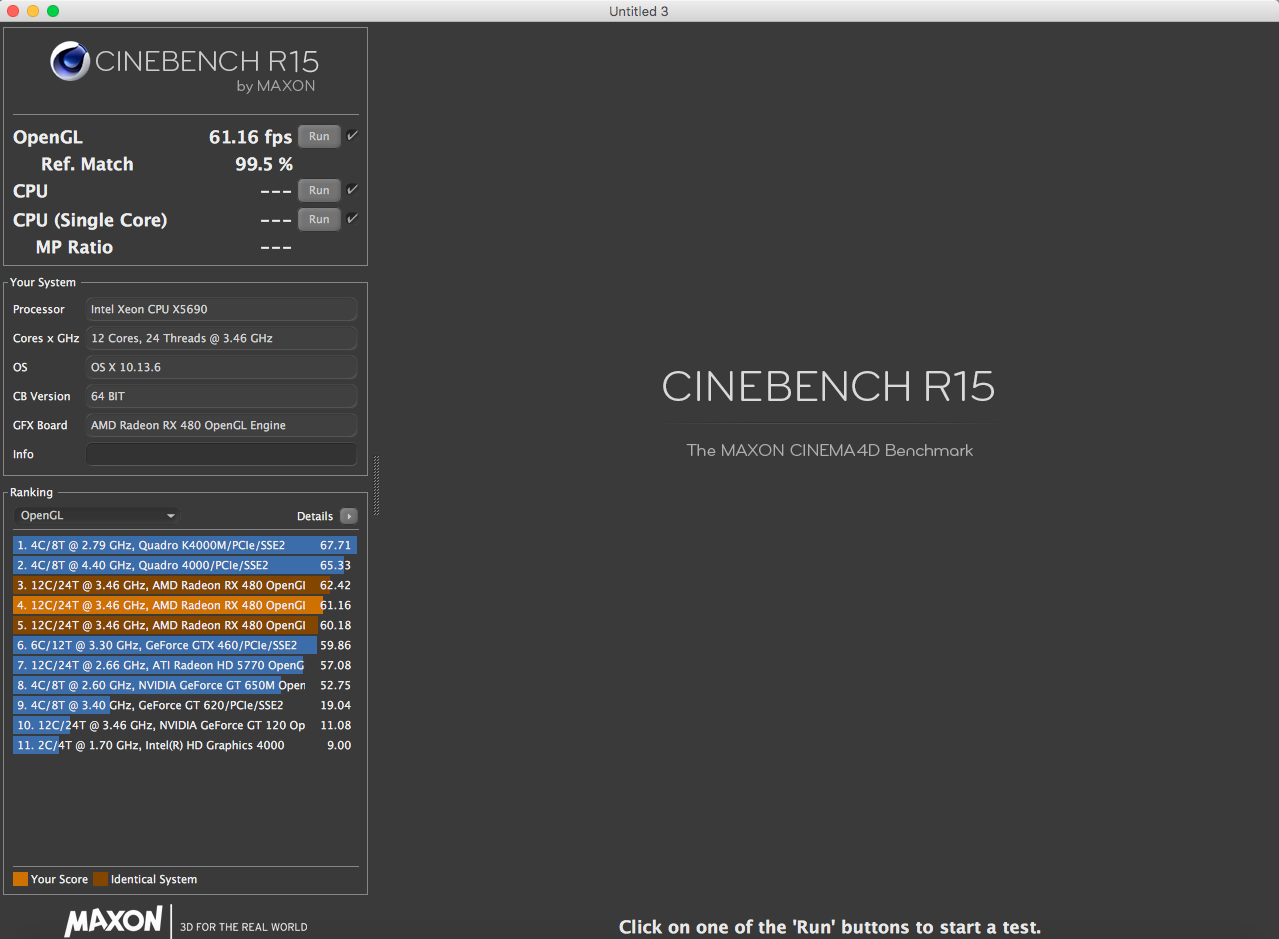Toggle the OpenGL test checkmark
Viewport: 1279px width, 939px height.
[352, 136]
